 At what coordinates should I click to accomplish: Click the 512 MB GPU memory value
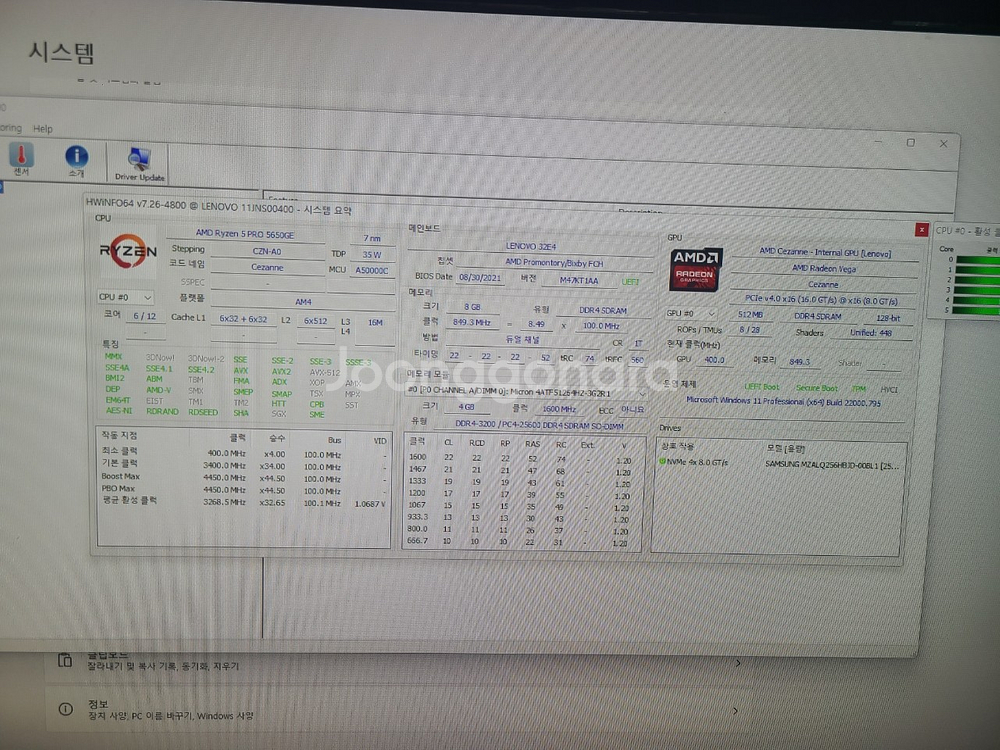pyautogui.click(x=750, y=314)
